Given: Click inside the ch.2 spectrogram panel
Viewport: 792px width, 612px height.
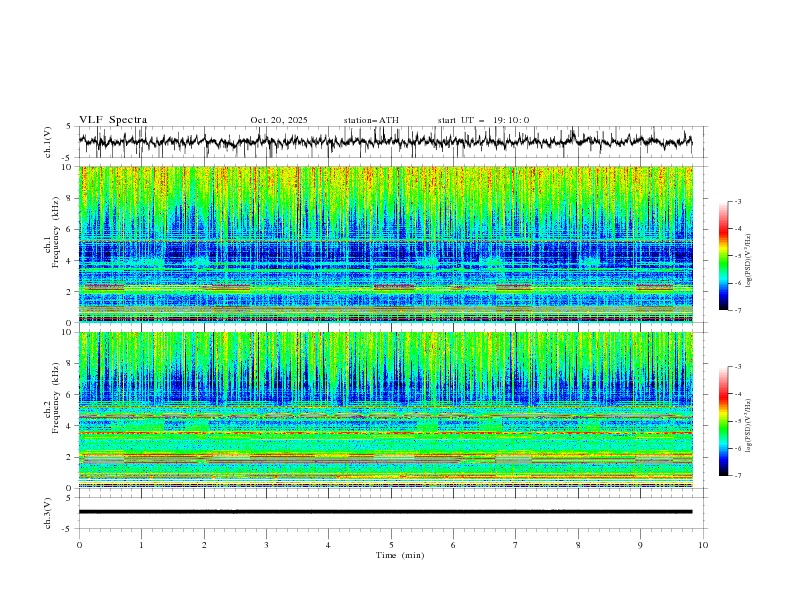Looking at the screenshot, I should point(385,410).
